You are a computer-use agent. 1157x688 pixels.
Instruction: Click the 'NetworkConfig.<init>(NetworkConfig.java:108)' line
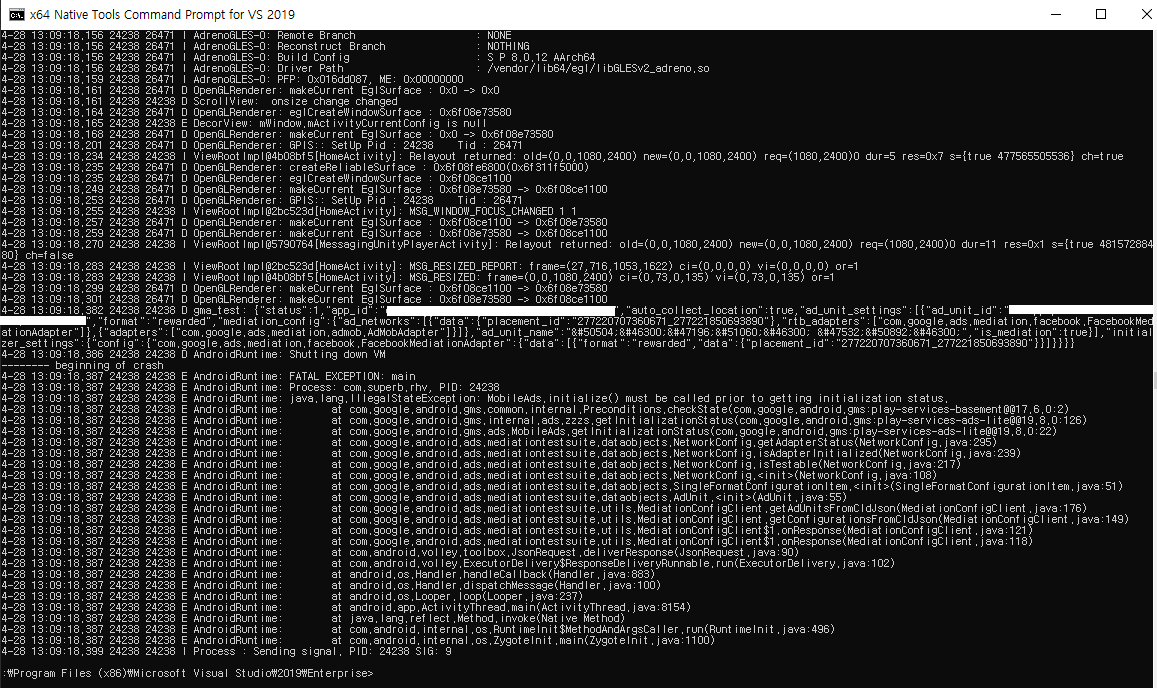click(469, 475)
